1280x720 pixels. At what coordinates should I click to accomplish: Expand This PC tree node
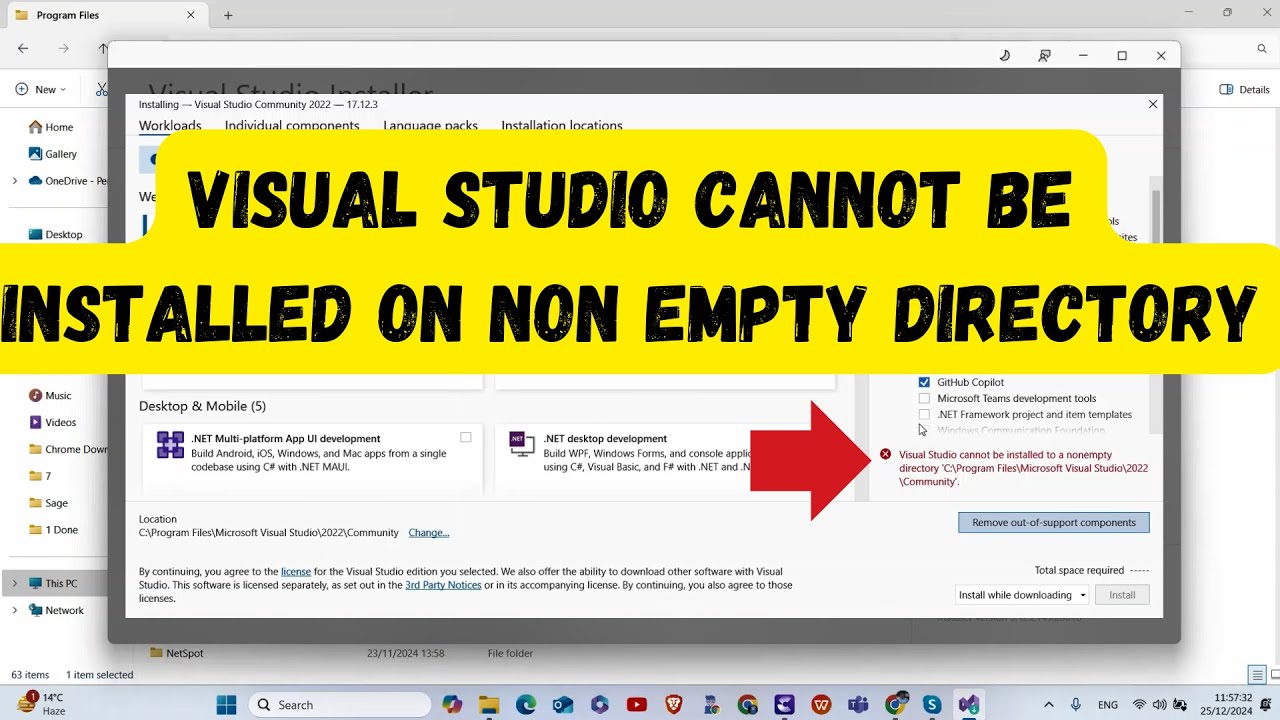(14, 583)
